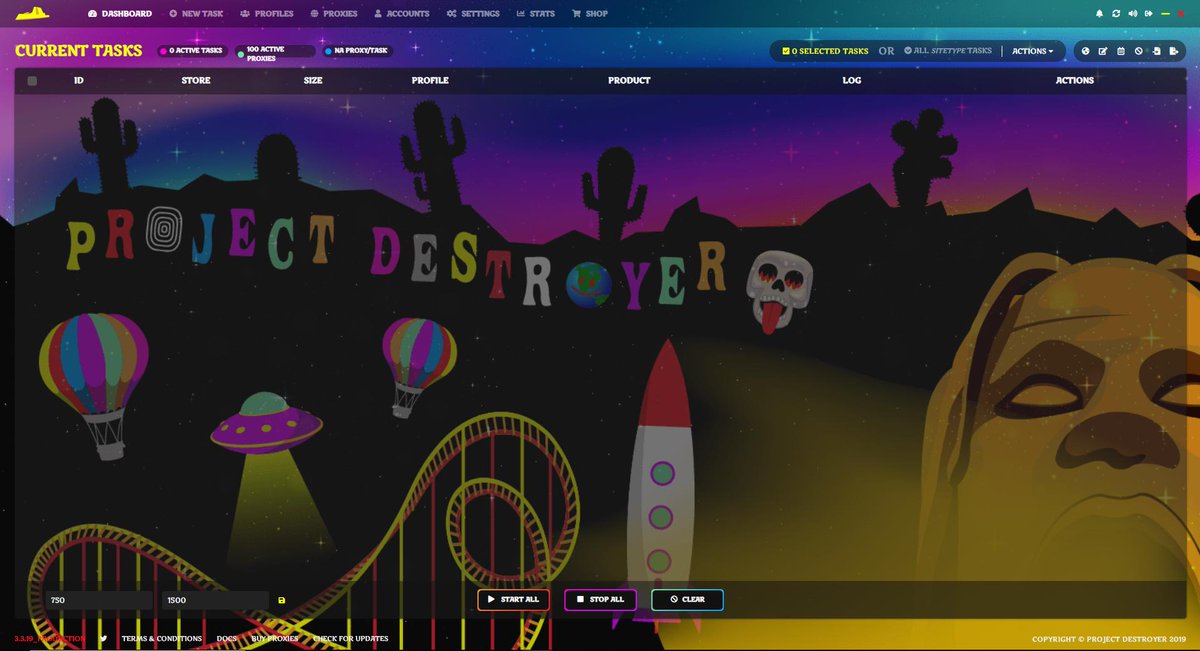Viewport: 1200px width, 651px height.
Task: Open the Twitter bird link in footer
Action: 103,638
